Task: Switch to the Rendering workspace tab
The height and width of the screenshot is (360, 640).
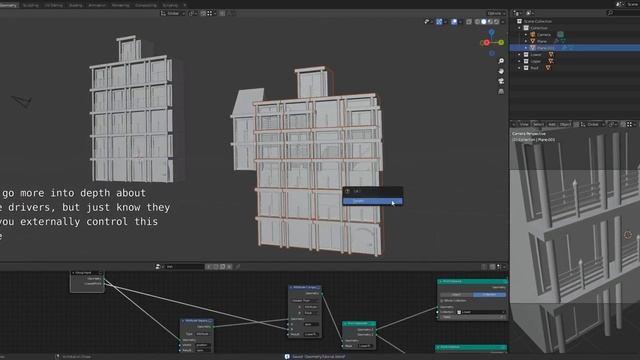Action: click(120, 5)
